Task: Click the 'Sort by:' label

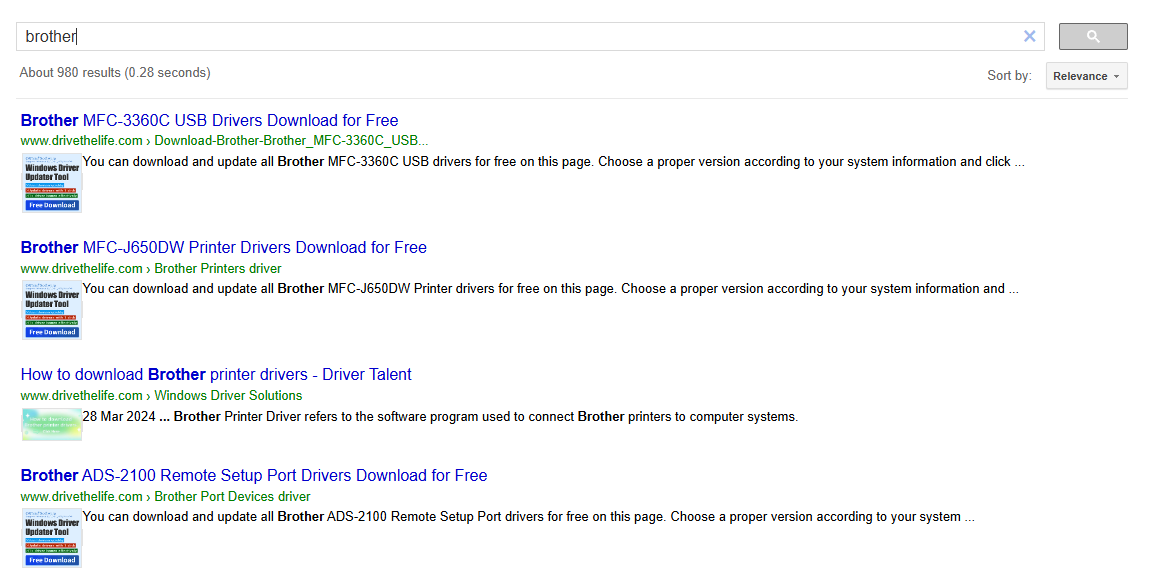Action: click(x=1009, y=75)
